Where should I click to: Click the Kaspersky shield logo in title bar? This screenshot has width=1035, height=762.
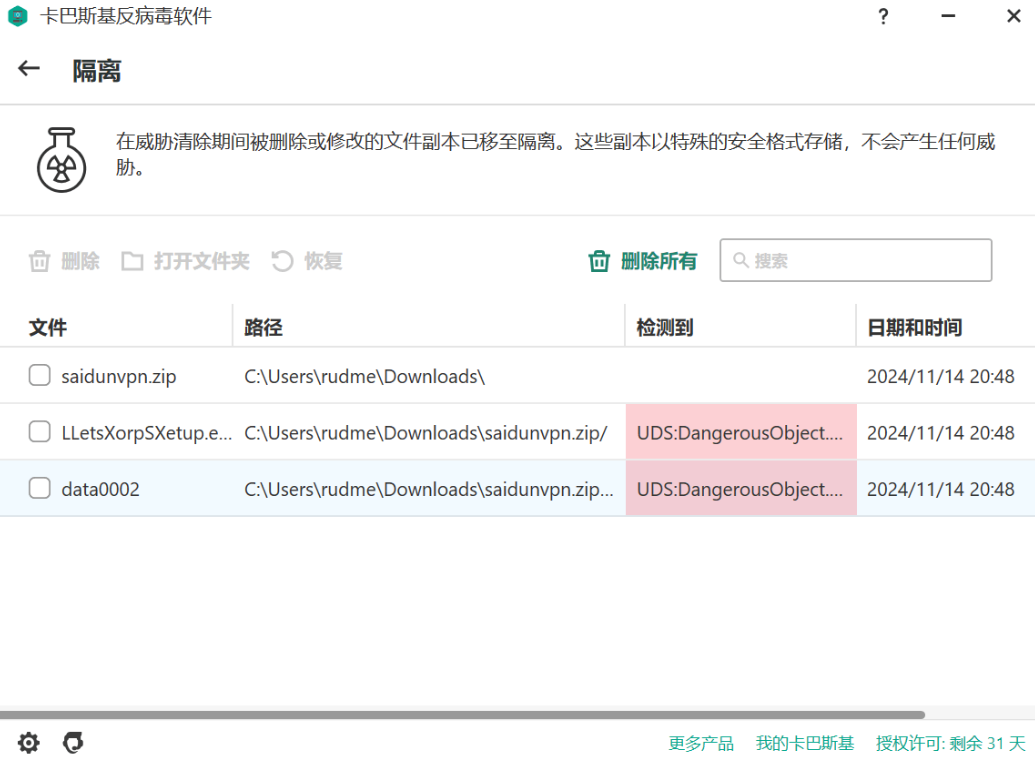[17, 17]
